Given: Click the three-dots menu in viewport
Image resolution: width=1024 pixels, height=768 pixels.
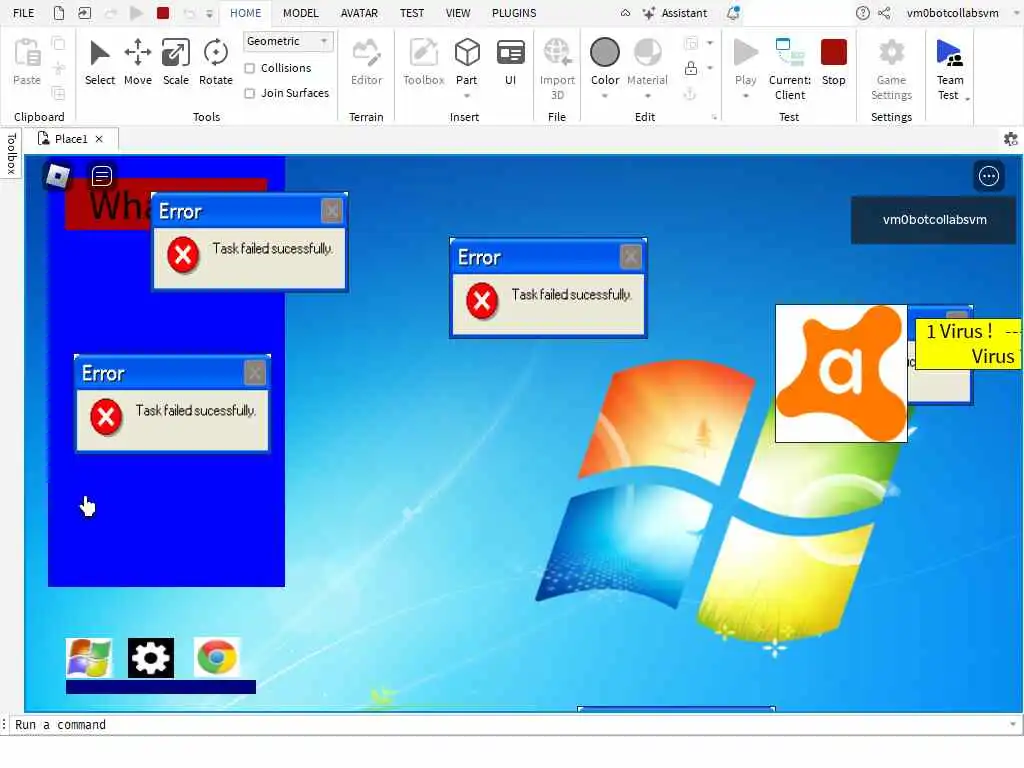Looking at the screenshot, I should pos(989,176).
